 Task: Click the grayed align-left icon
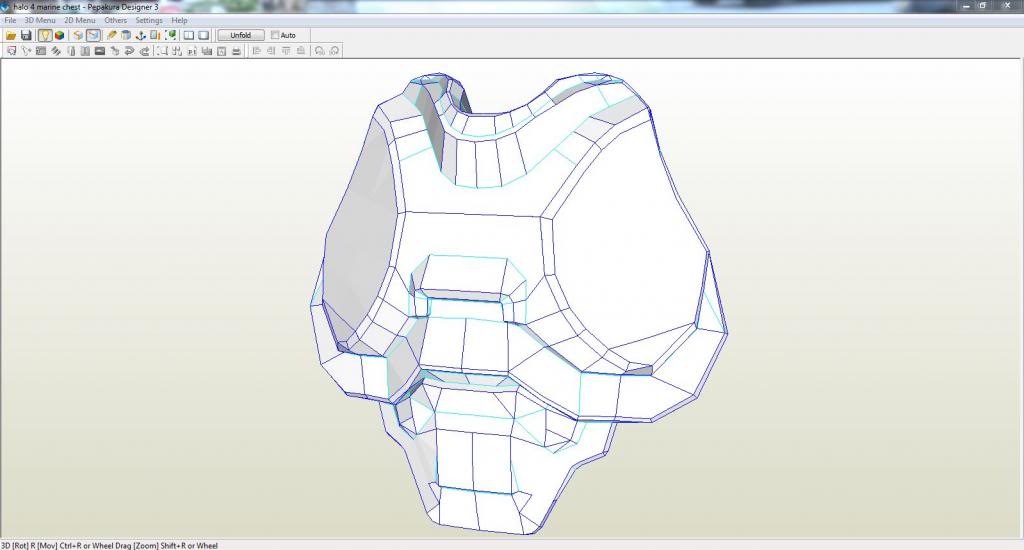tap(257, 50)
